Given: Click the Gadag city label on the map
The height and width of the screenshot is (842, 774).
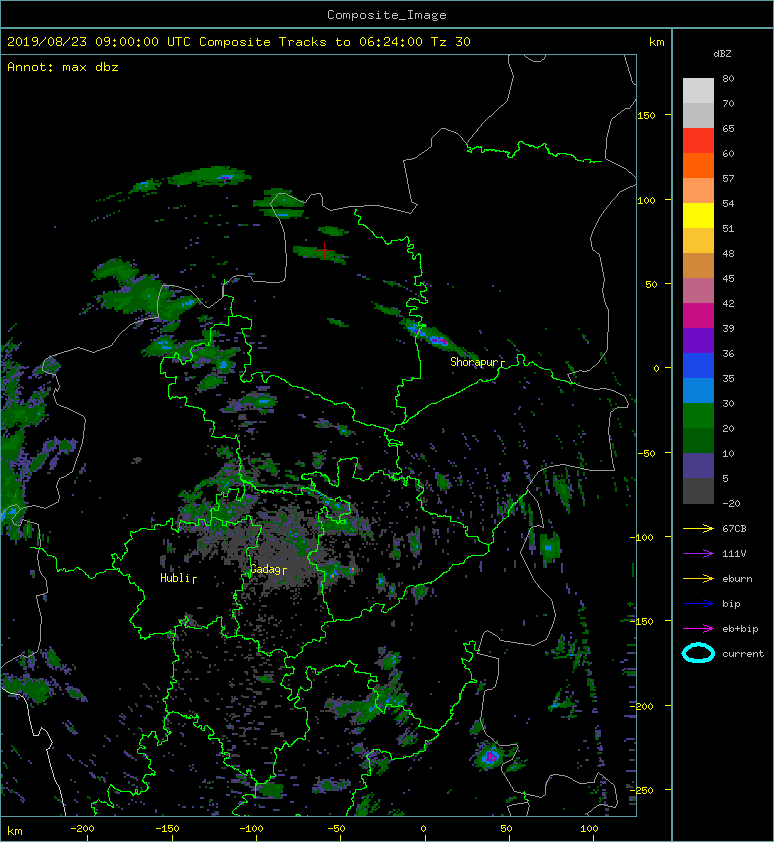Looking at the screenshot, I should [265, 569].
